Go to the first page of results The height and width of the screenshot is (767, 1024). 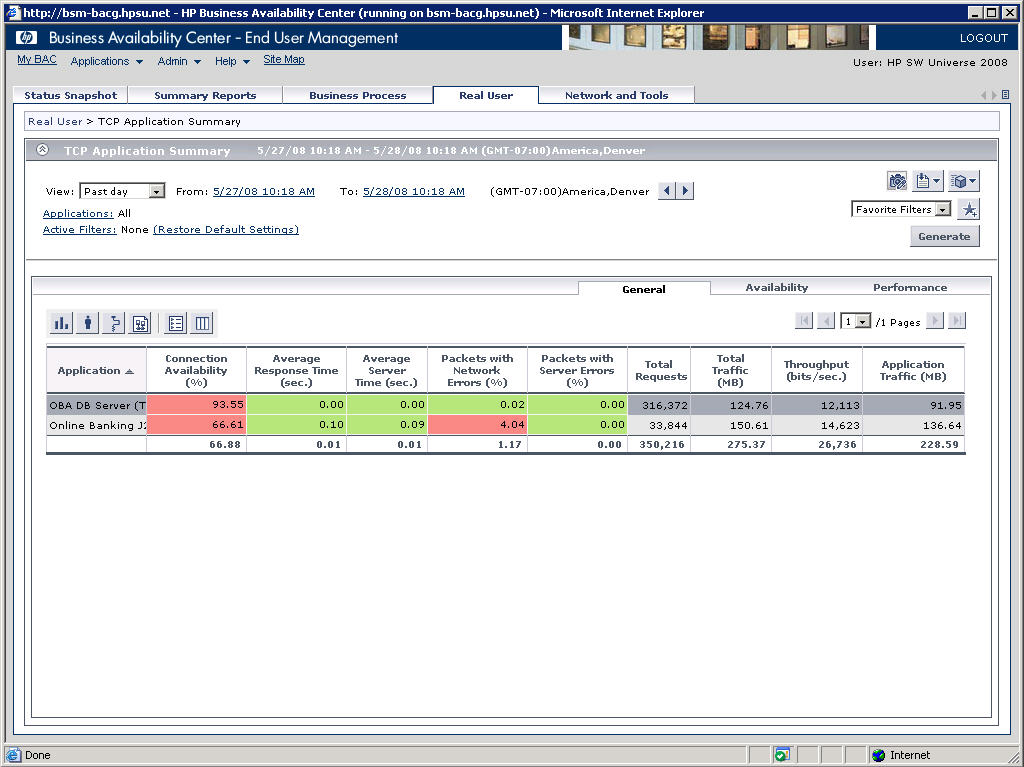pyautogui.click(x=804, y=321)
